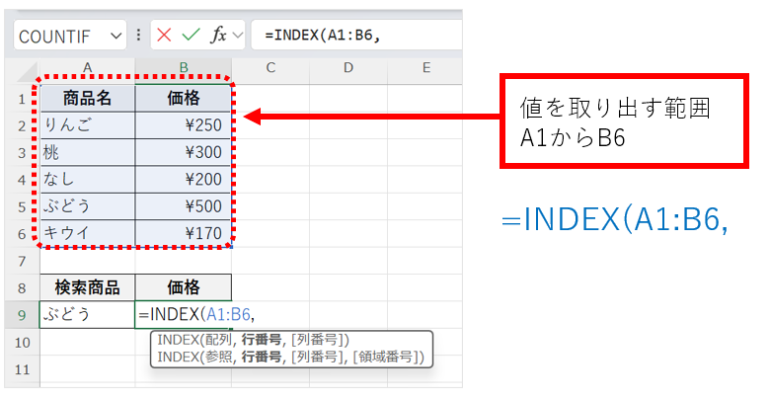
Task: Click empty cell C1
Action: pyautogui.click(x=271, y=99)
